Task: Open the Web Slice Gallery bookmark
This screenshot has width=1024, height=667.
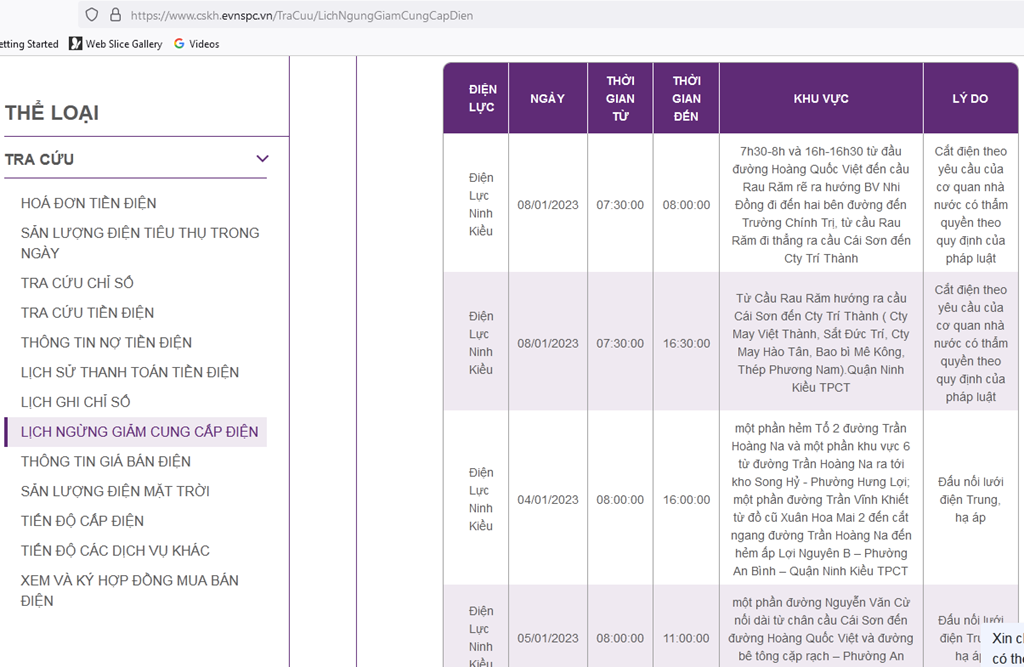Action: tap(116, 44)
